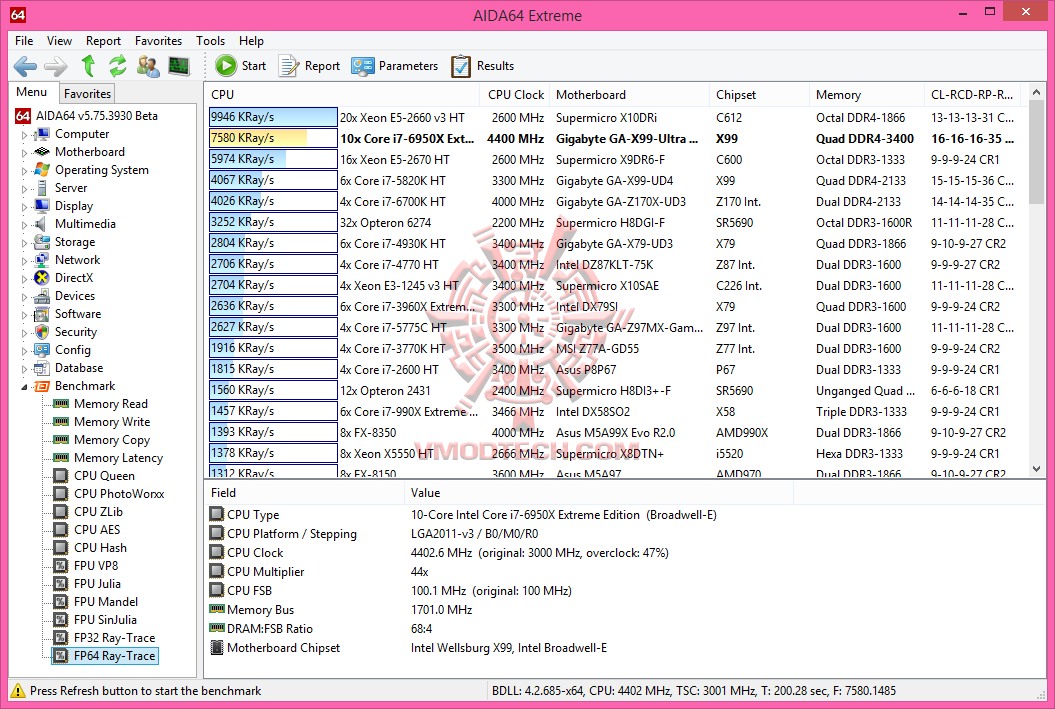Click the green Up arrow icon
The height and width of the screenshot is (709, 1055).
[88, 66]
